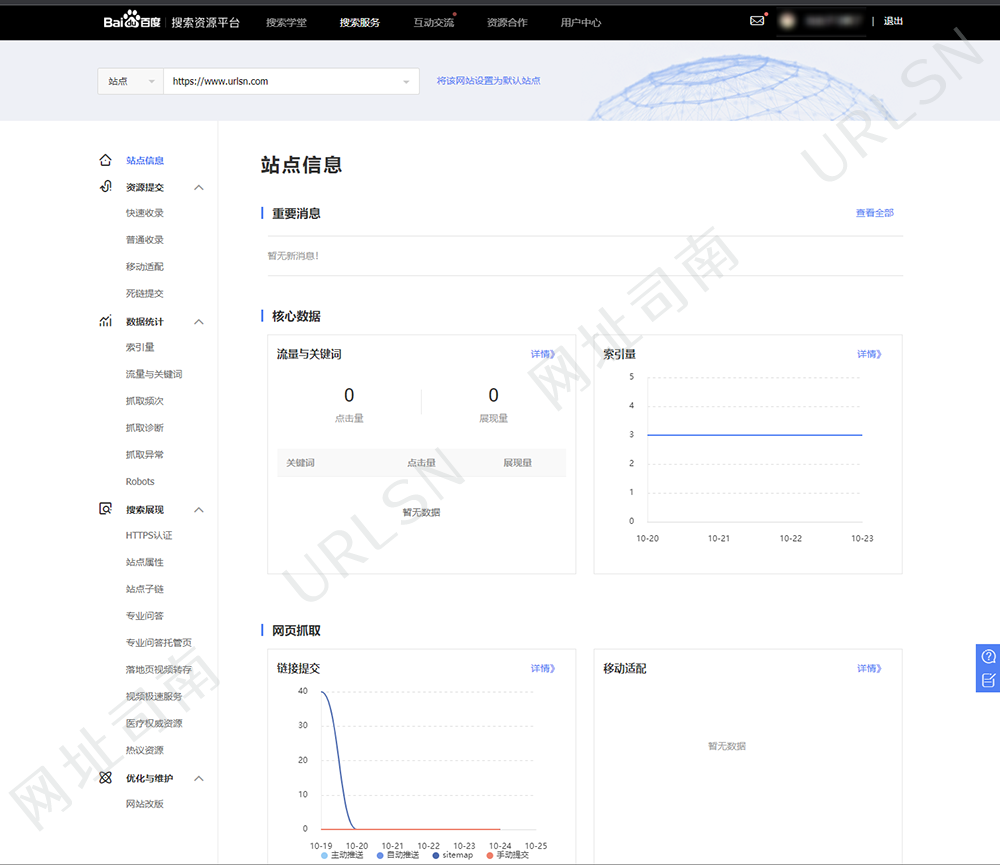Collapse the 资源提交 sidebar section chevron
Viewport: 1000px width, 865px height.
pyautogui.click(x=198, y=187)
